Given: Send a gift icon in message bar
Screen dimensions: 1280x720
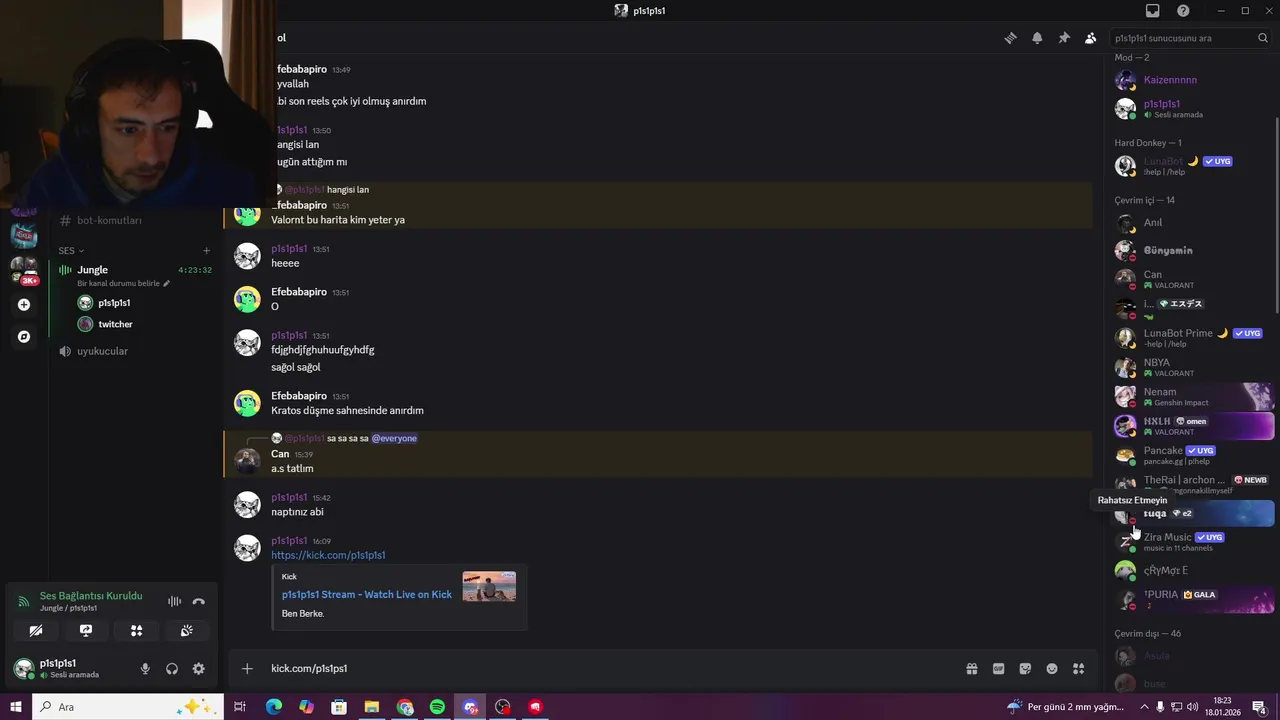Looking at the screenshot, I should point(971,669).
